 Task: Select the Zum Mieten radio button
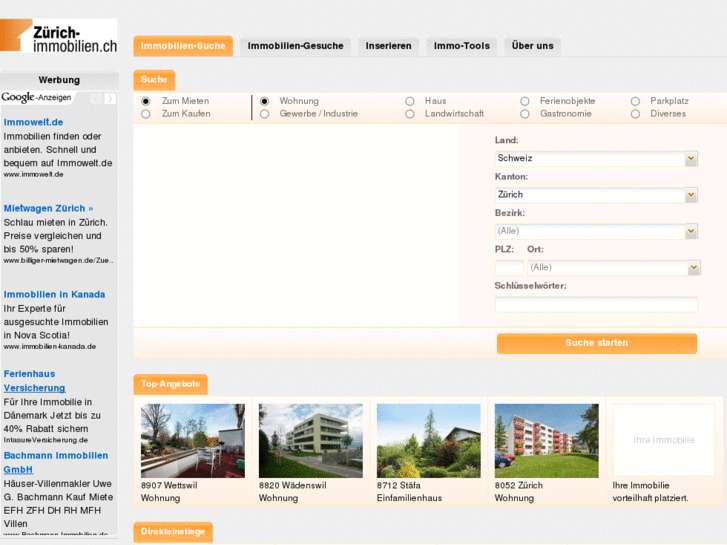(x=146, y=101)
